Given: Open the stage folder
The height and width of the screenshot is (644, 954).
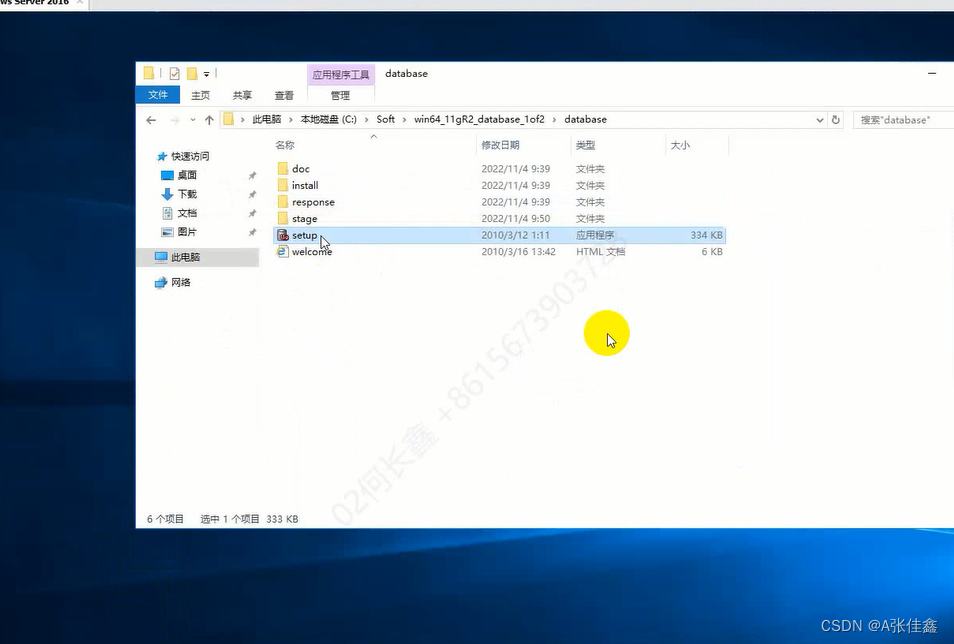Looking at the screenshot, I should 303,218.
